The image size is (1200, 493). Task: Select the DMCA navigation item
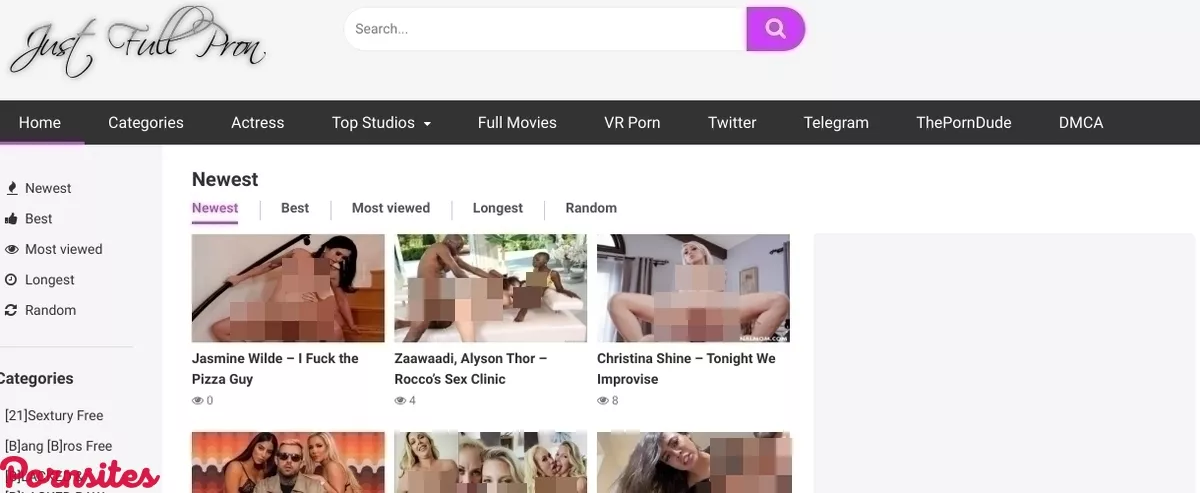coord(1081,123)
